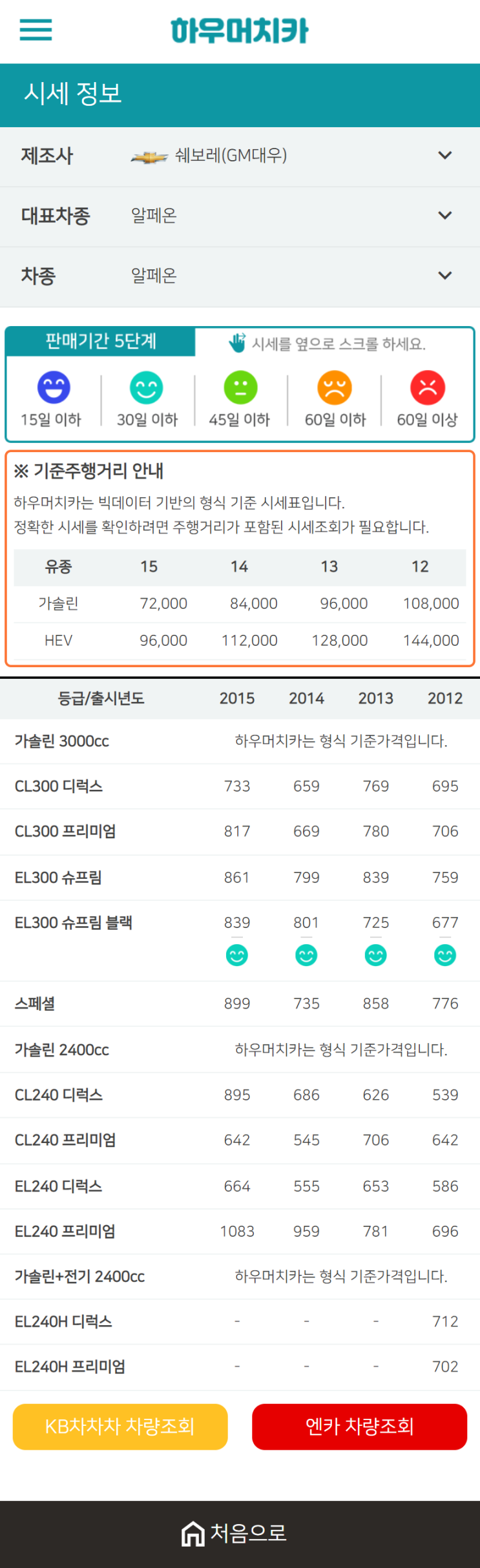This screenshot has width=480, height=1568.
Task: Click the EL300 슈프림 블랙 row label
Action: (74, 923)
